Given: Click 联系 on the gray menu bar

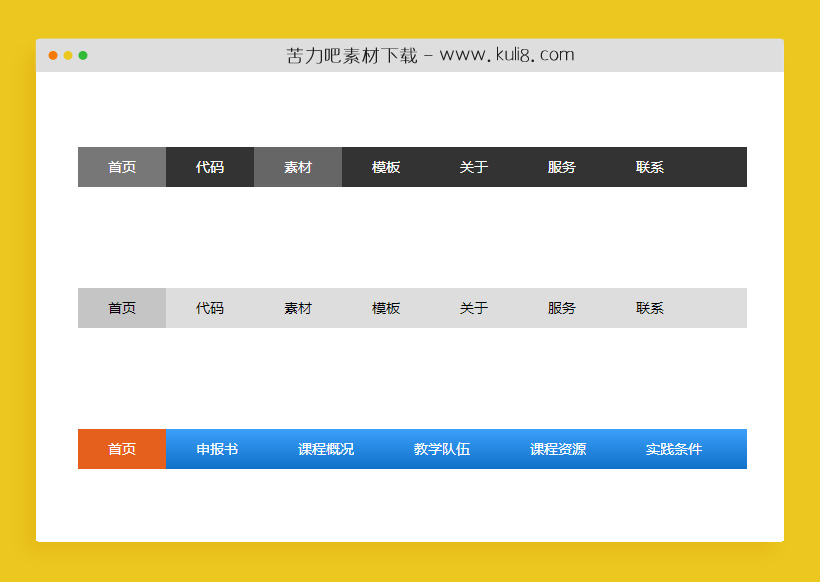Looking at the screenshot, I should click(x=649, y=308).
